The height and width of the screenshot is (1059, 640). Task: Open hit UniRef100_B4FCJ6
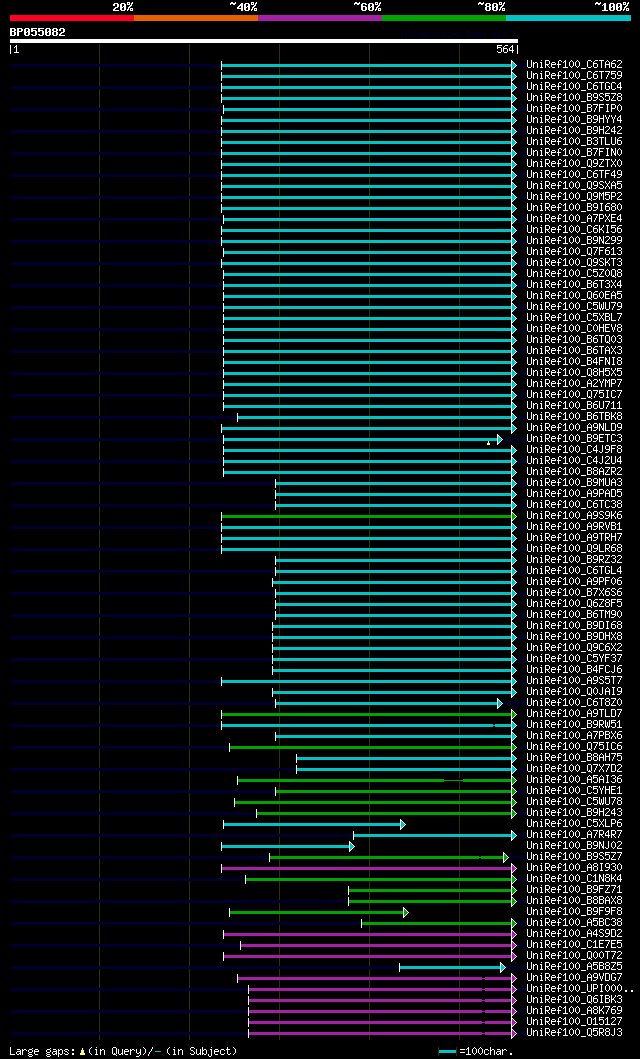pos(575,670)
